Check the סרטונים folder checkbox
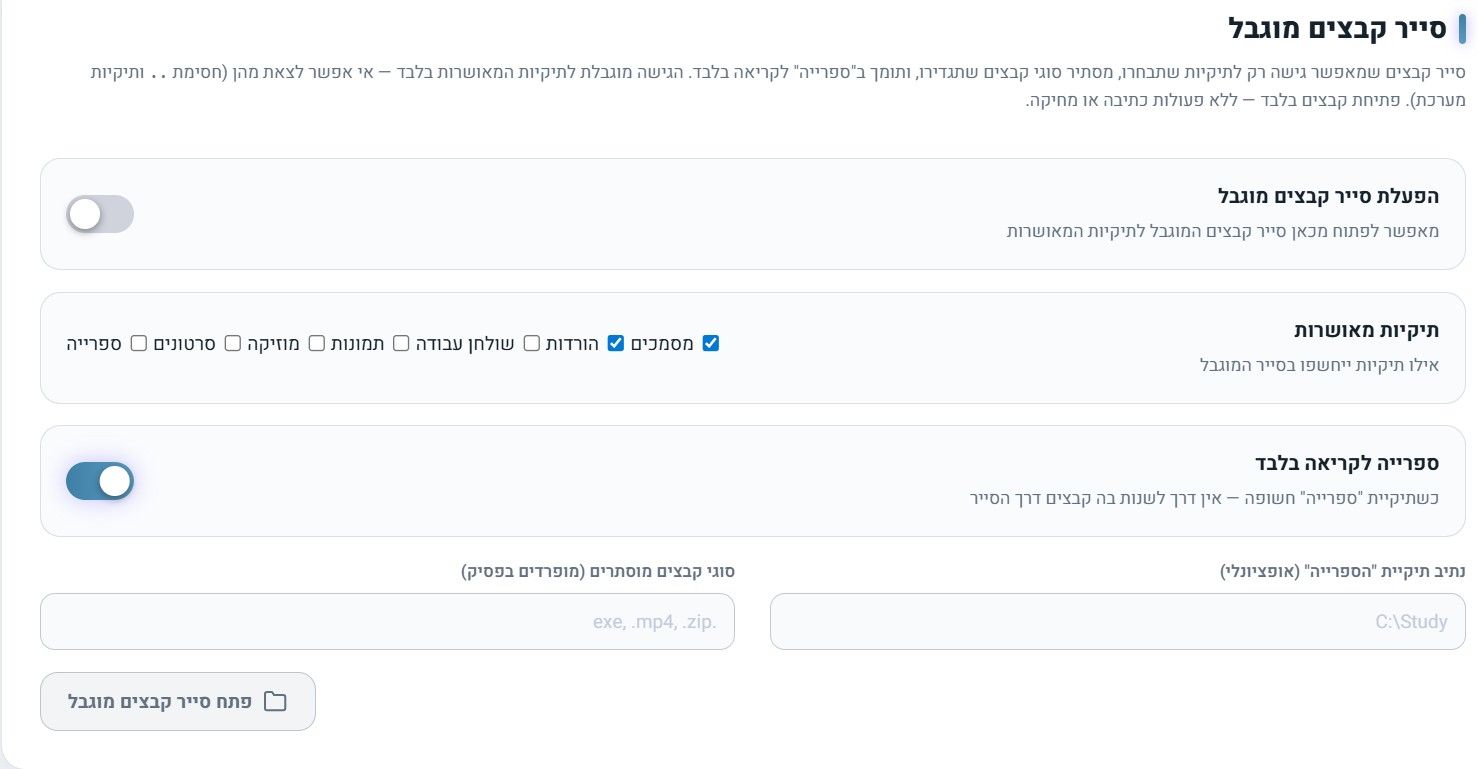This screenshot has height=769, width=1478. [233, 343]
